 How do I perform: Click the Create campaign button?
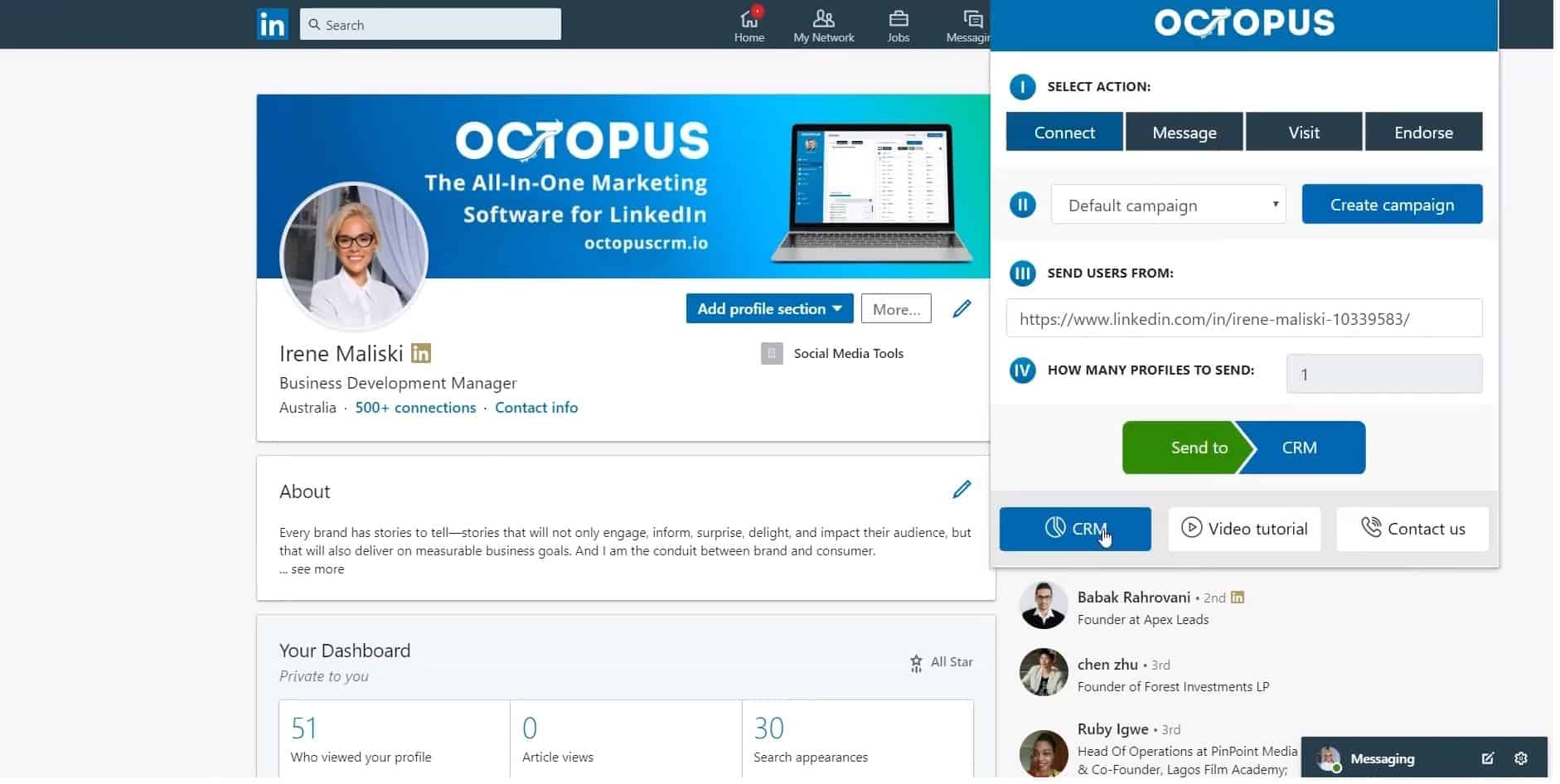1393,205
